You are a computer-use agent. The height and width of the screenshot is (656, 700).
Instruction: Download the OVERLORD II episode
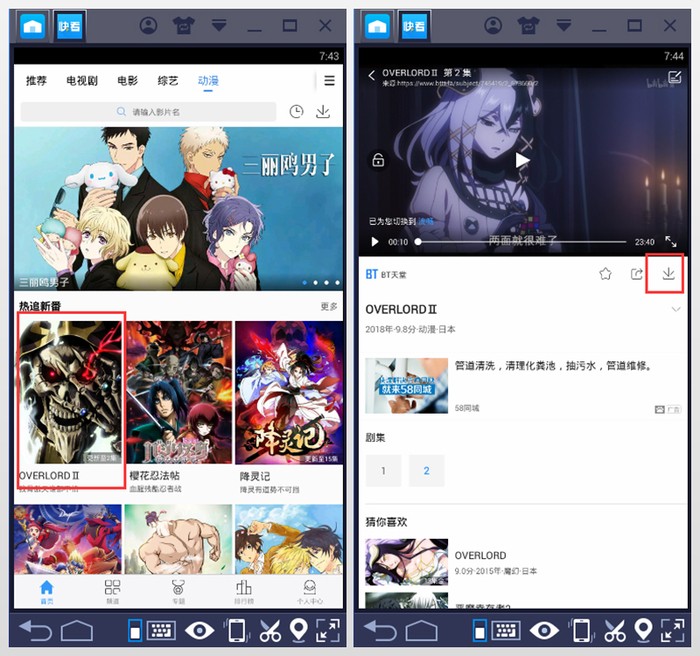click(x=668, y=273)
